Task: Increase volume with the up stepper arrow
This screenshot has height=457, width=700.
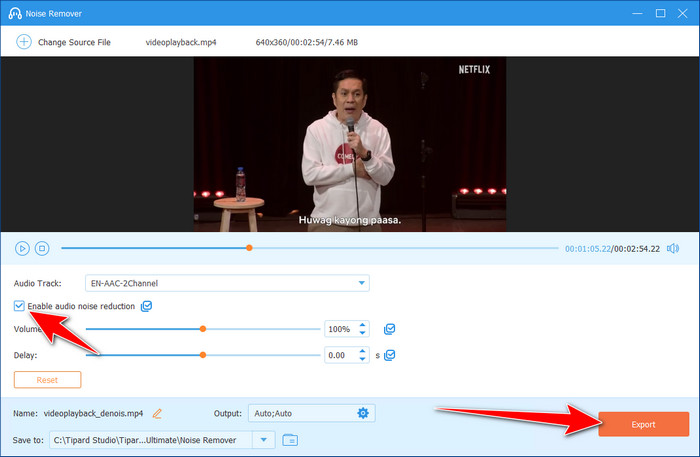Action: pyautogui.click(x=362, y=325)
